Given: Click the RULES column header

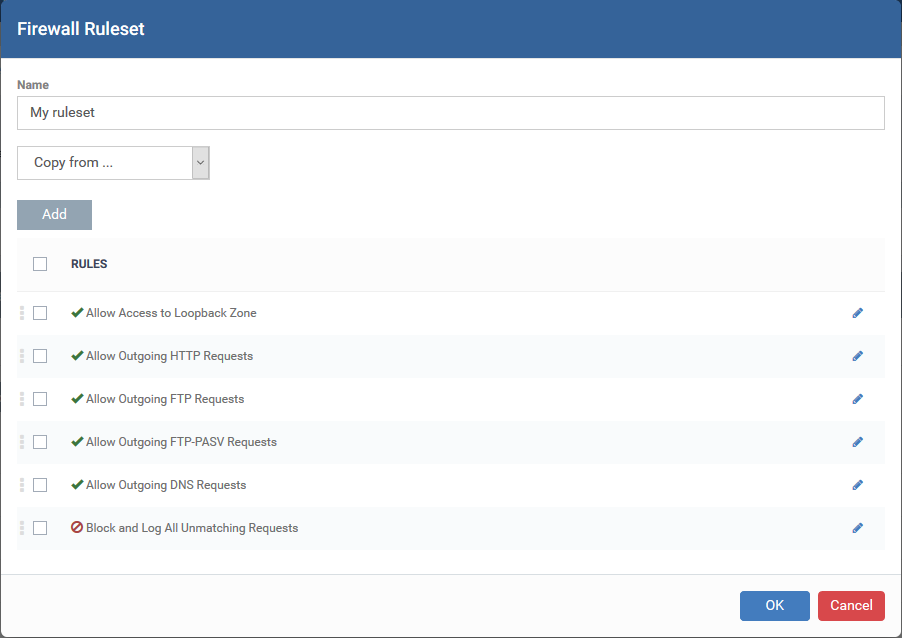Looking at the screenshot, I should (89, 264).
